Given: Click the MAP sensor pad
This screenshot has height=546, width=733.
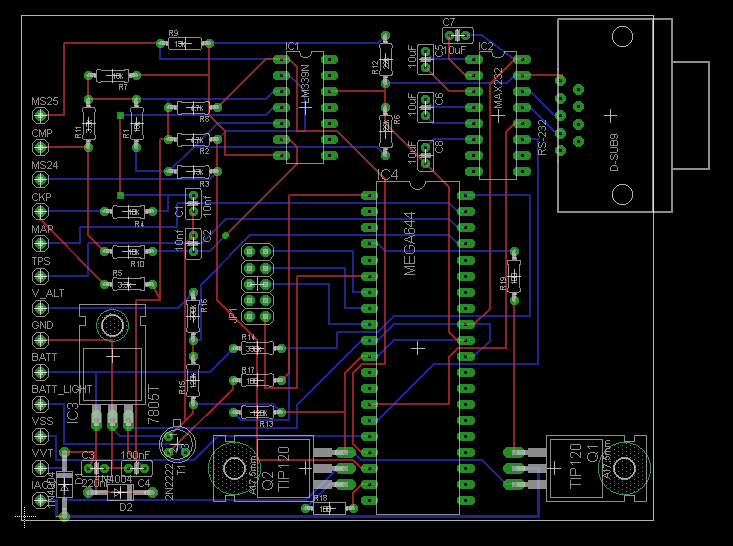Looking at the screenshot, I should click(40, 244).
